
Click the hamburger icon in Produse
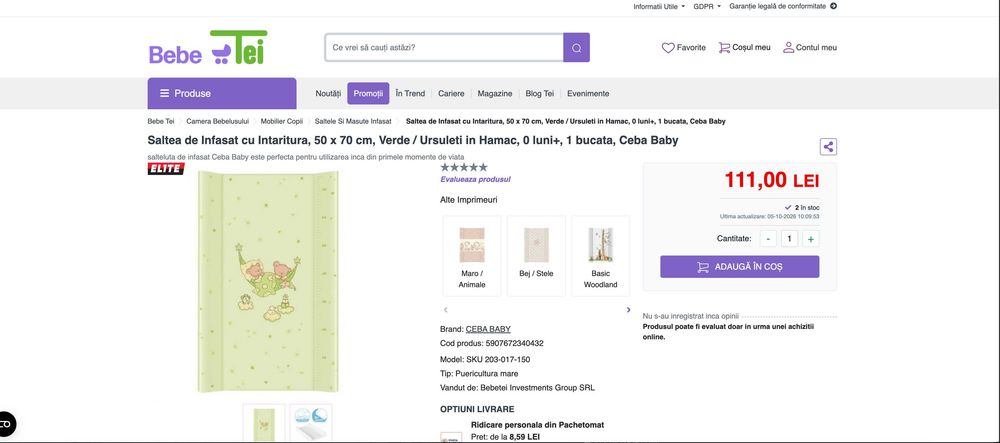pyautogui.click(x=165, y=93)
